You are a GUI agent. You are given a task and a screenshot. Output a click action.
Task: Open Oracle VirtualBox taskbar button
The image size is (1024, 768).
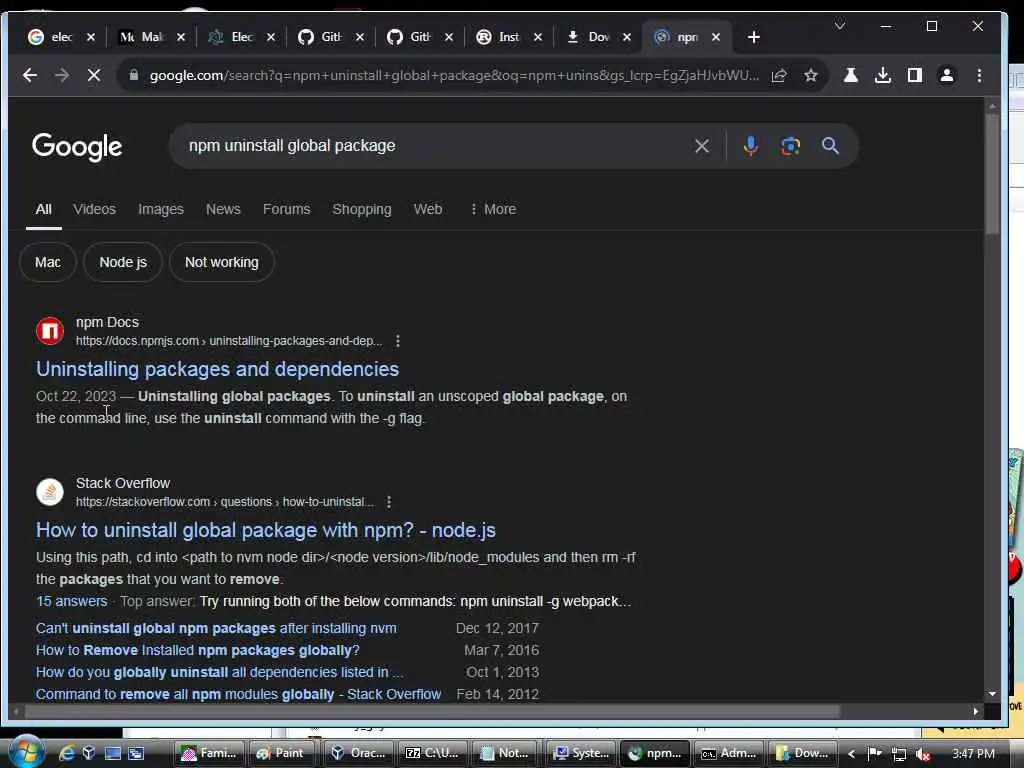click(x=359, y=753)
